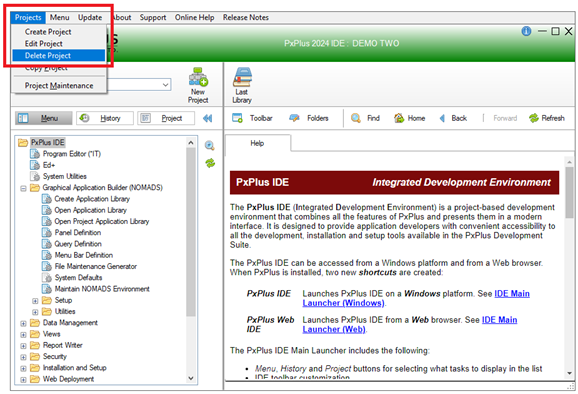Open the Ed+ tree item

point(49,165)
